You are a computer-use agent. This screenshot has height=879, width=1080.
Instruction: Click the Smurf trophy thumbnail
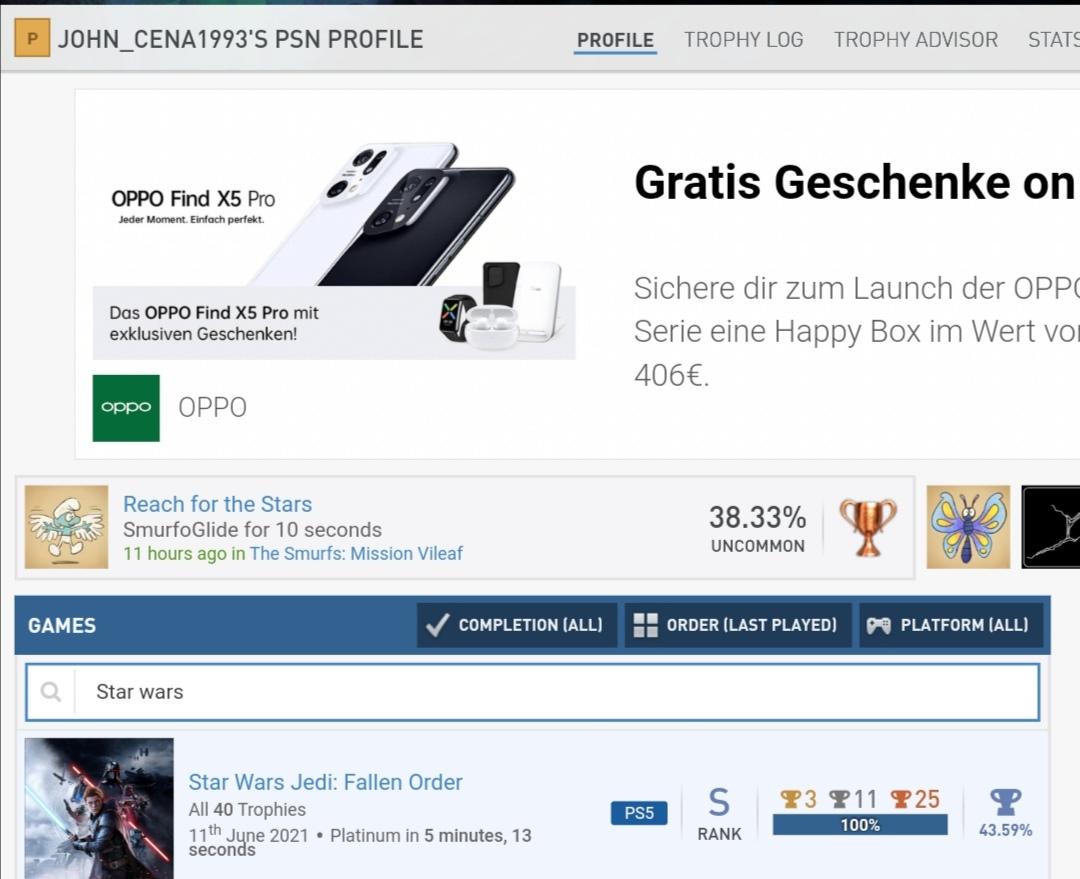[x=66, y=527]
